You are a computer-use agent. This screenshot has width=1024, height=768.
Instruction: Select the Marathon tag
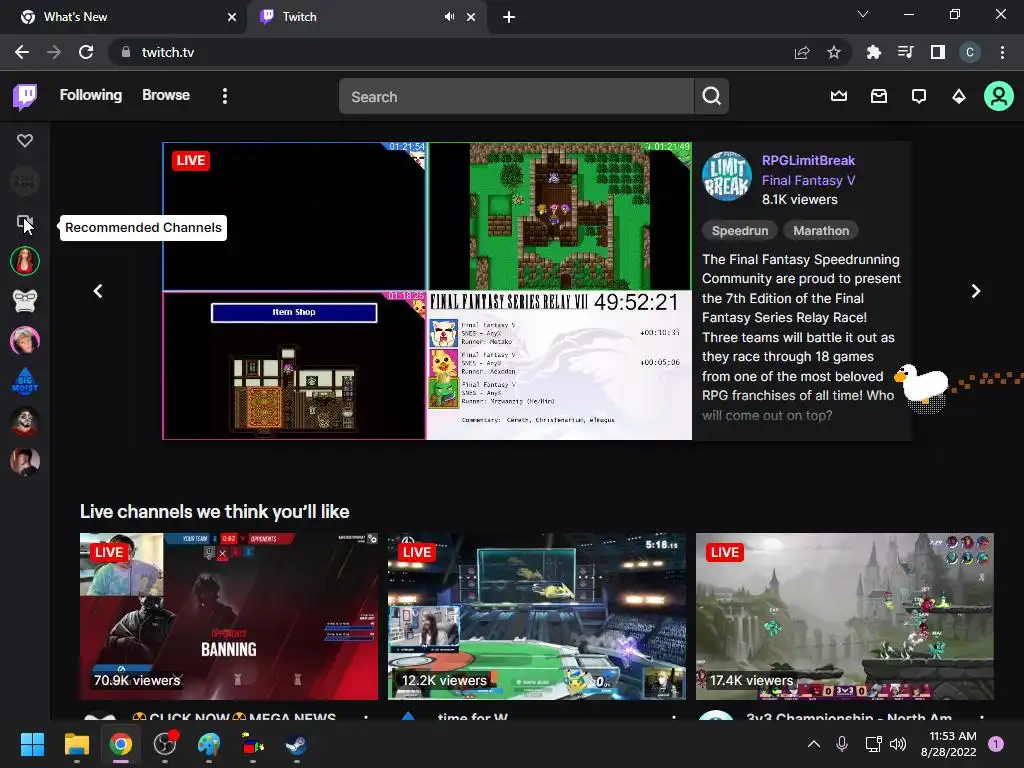coord(821,231)
